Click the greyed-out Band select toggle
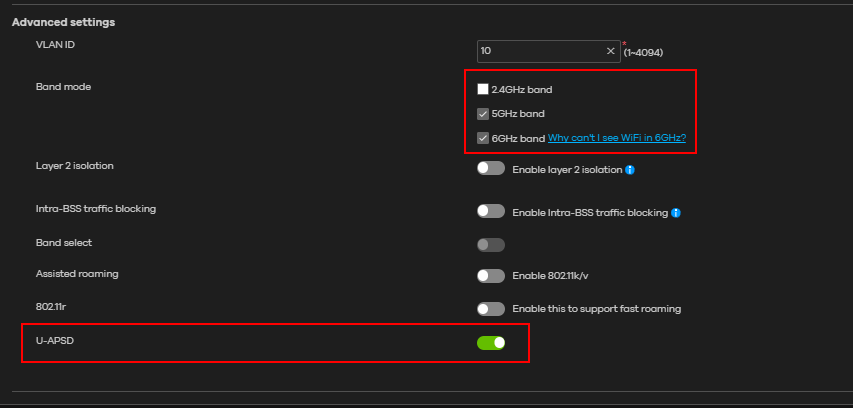853x408 pixels. pos(490,245)
